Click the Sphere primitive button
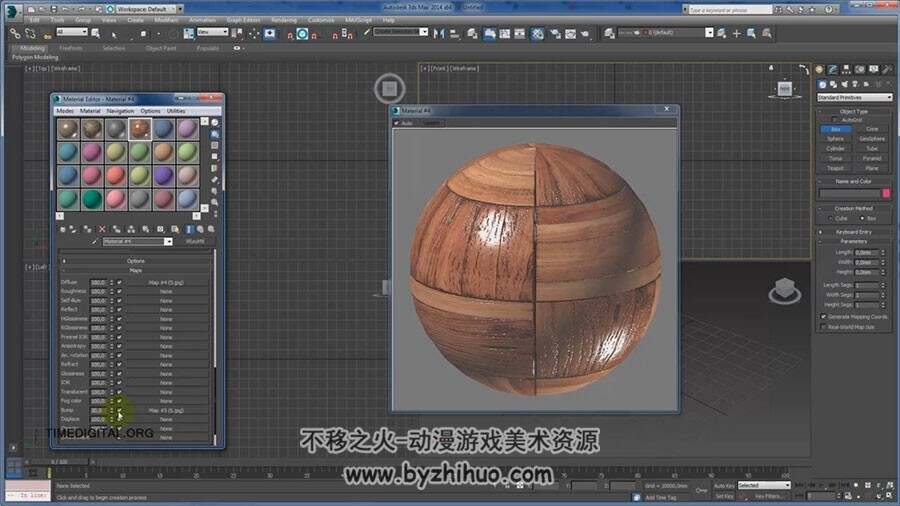 coord(836,139)
